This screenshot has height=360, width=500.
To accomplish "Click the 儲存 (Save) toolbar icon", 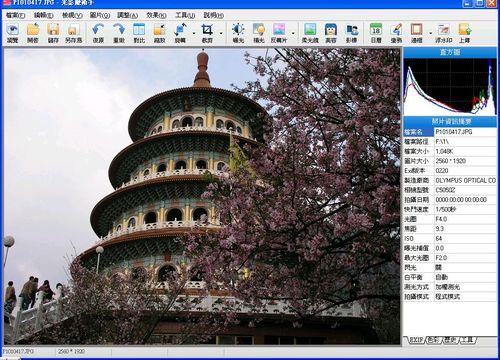I will (53, 33).
